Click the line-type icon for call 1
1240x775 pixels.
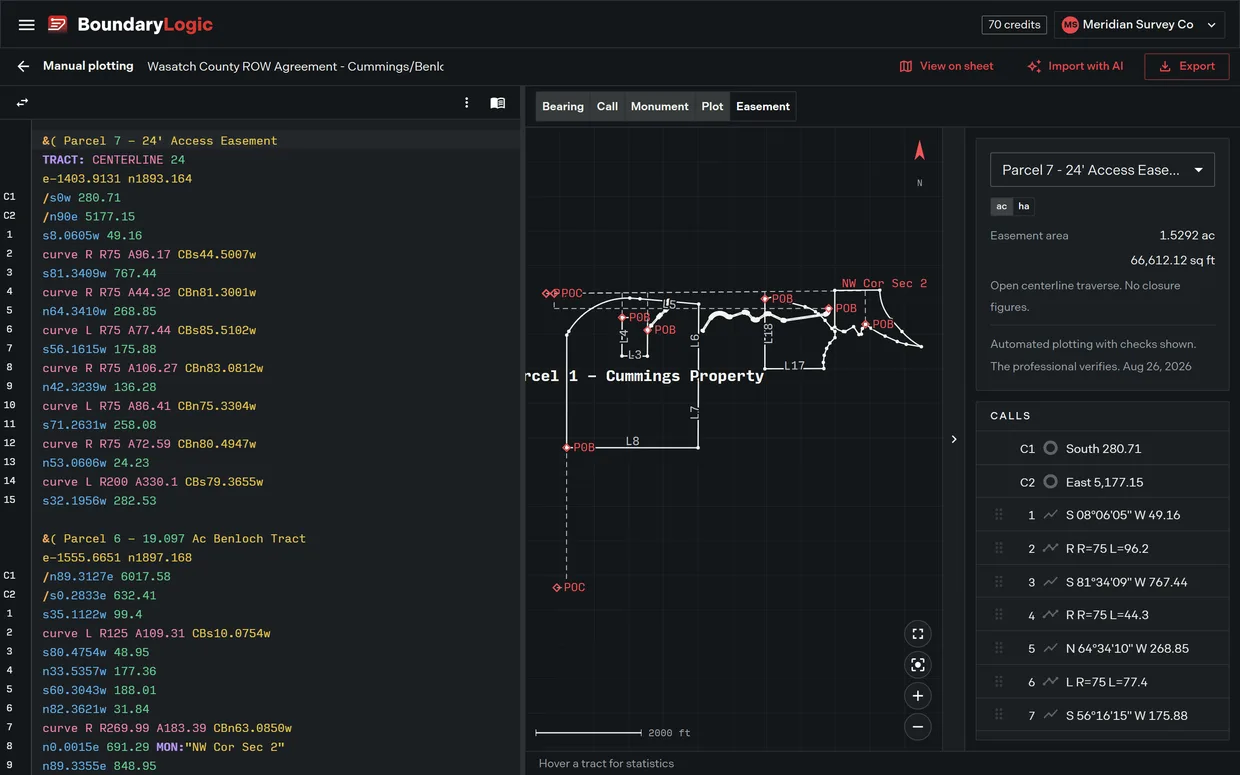pyautogui.click(x=1050, y=515)
